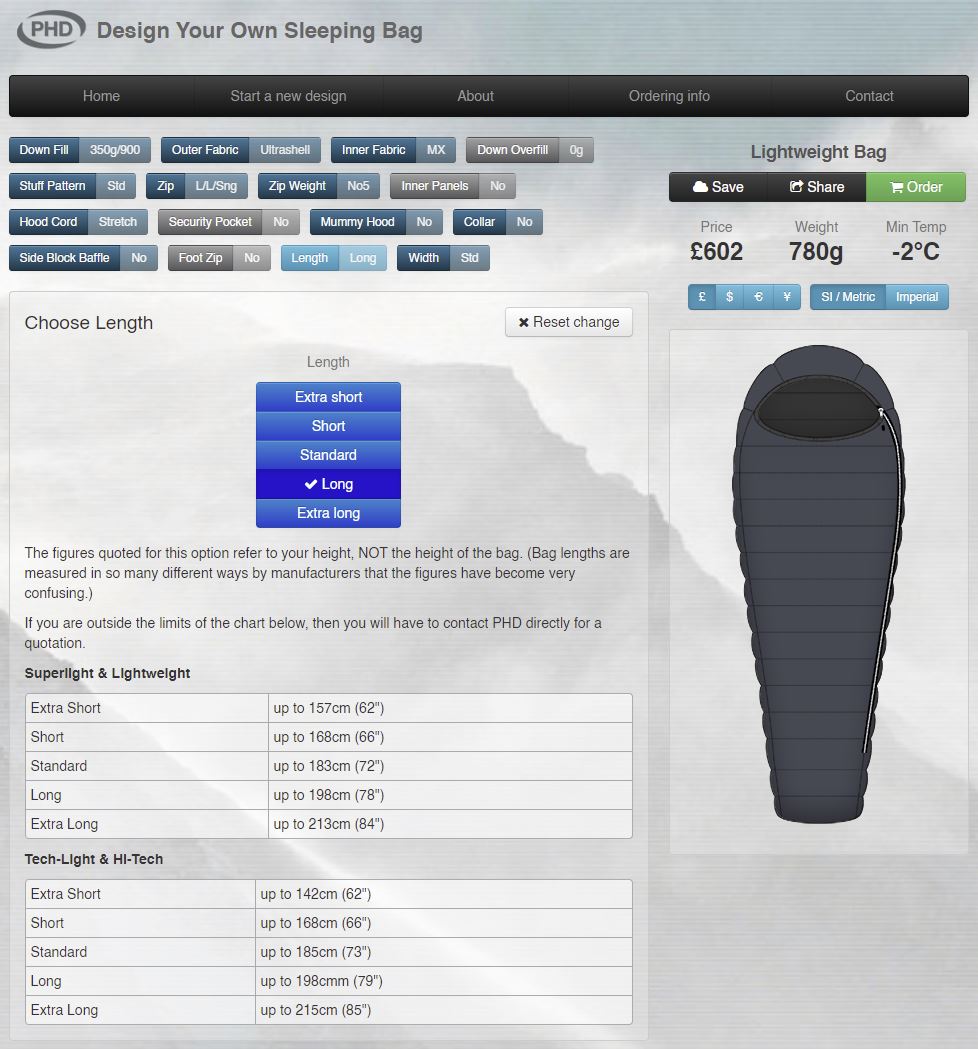Click Start a new design

(288, 96)
